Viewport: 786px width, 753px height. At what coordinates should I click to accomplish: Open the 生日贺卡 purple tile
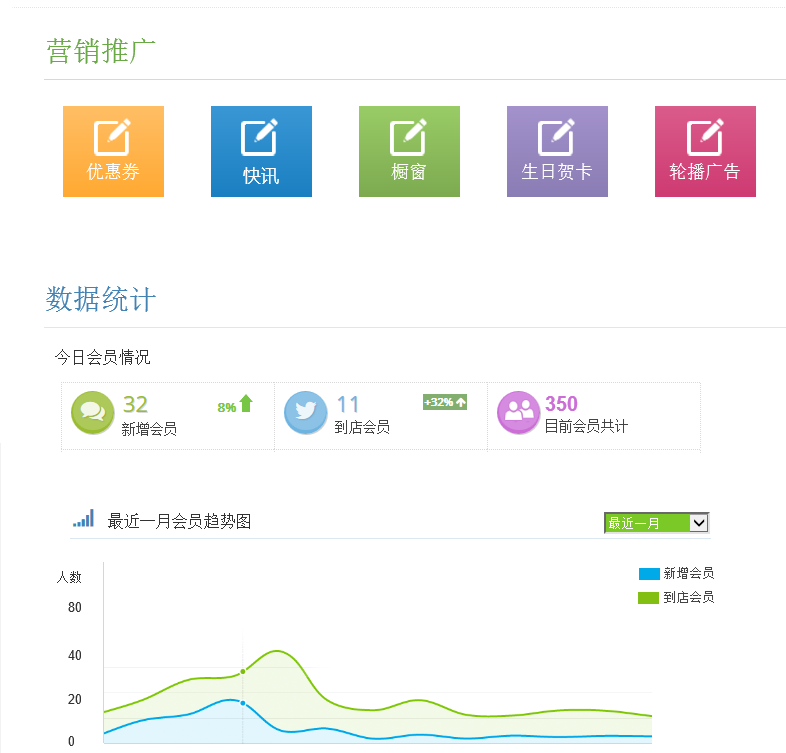pos(557,151)
